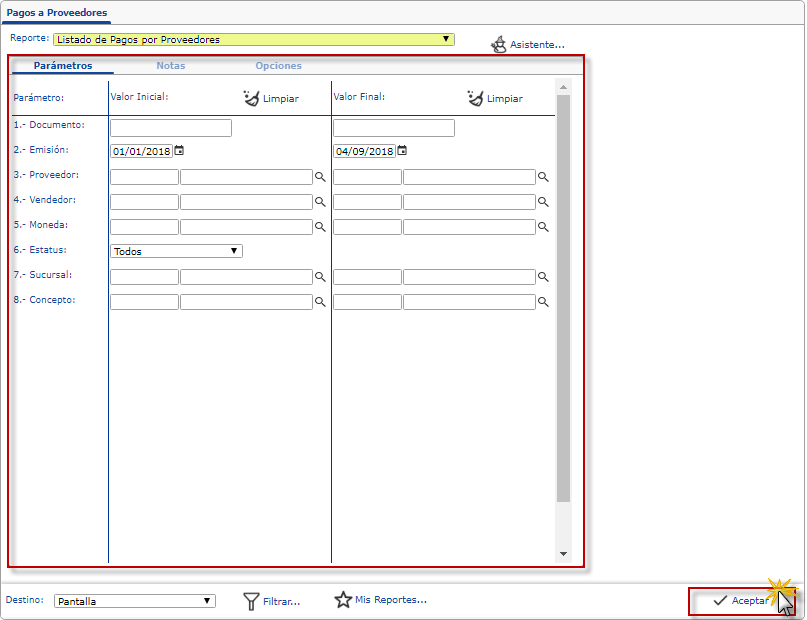Search initial Sucursal with magnifier icon
This screenshot has height=620, width=807.
(321, 277)
